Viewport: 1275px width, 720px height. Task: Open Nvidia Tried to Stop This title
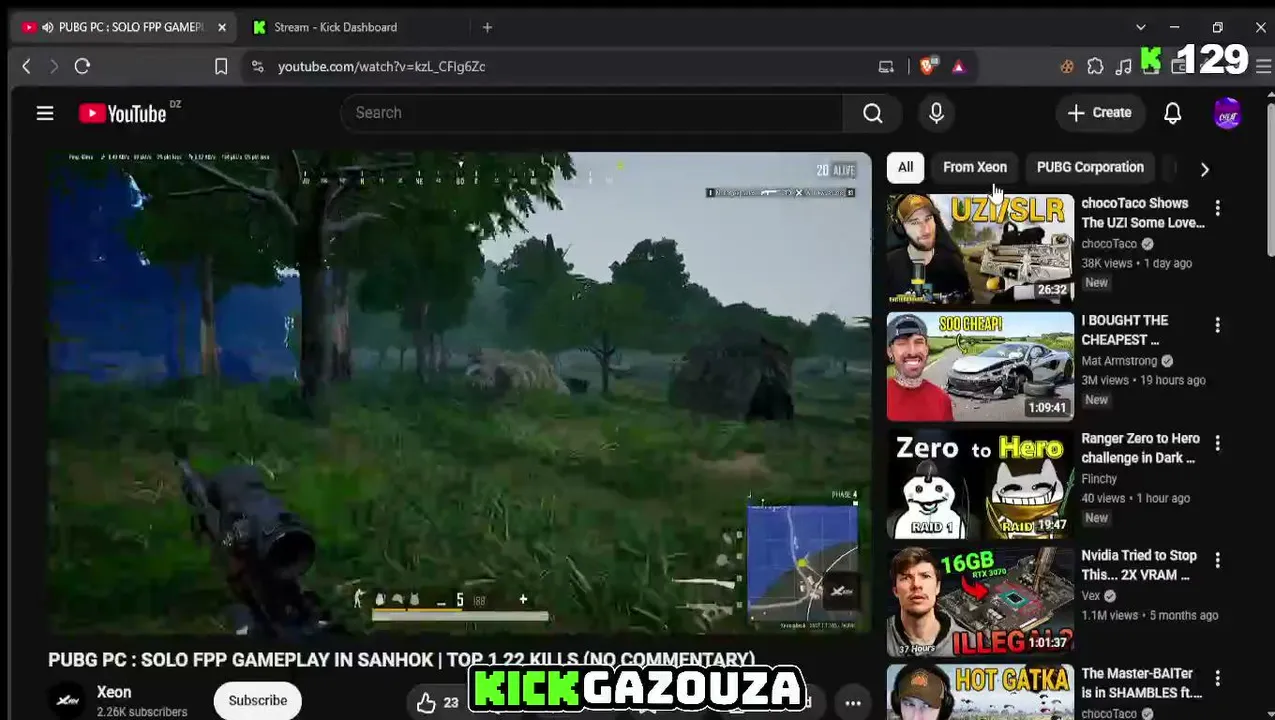coord(1139,565)
